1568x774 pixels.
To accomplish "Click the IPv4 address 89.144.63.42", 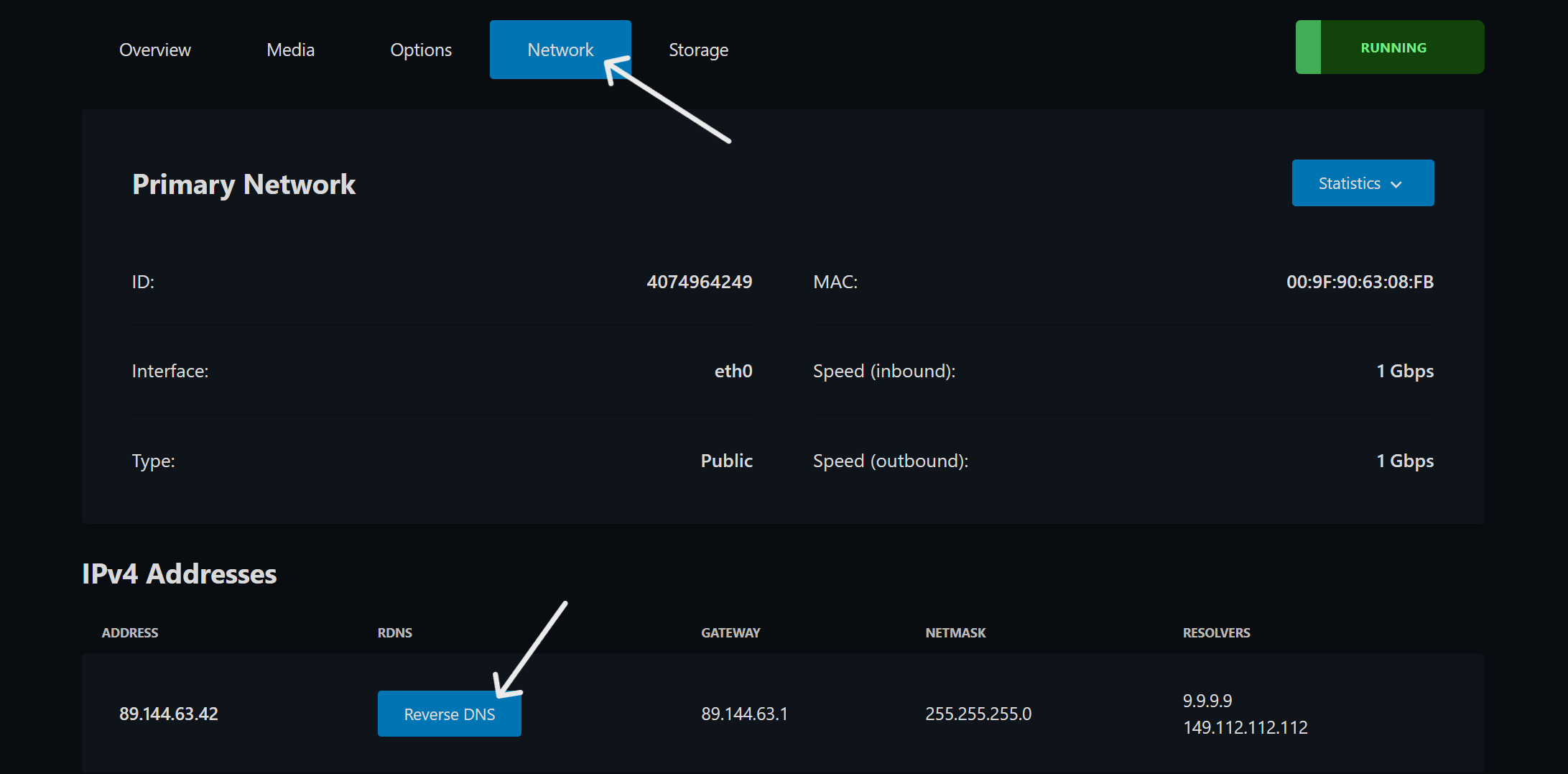I will [169, 714].
